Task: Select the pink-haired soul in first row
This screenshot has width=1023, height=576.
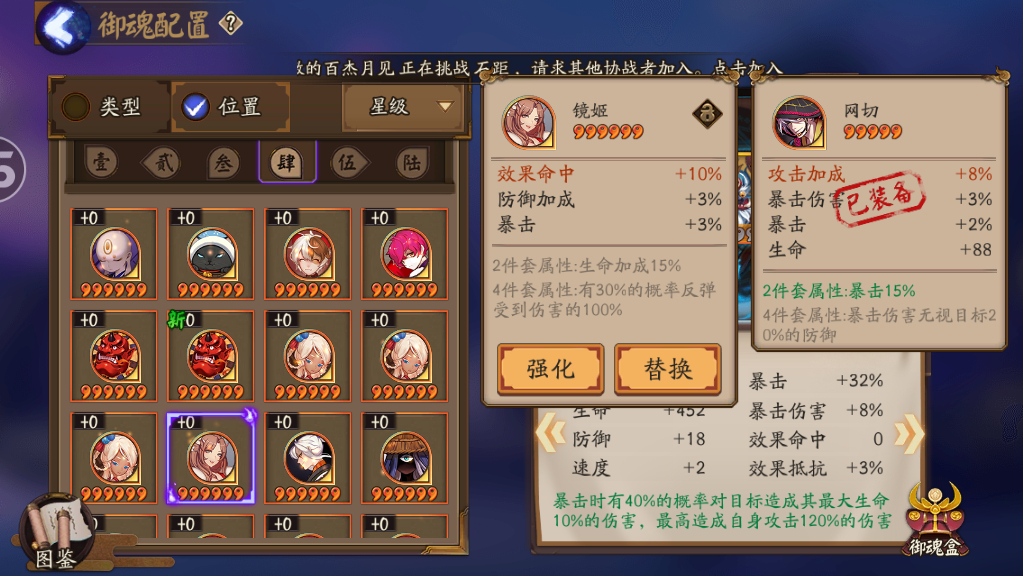Action: 405,254
